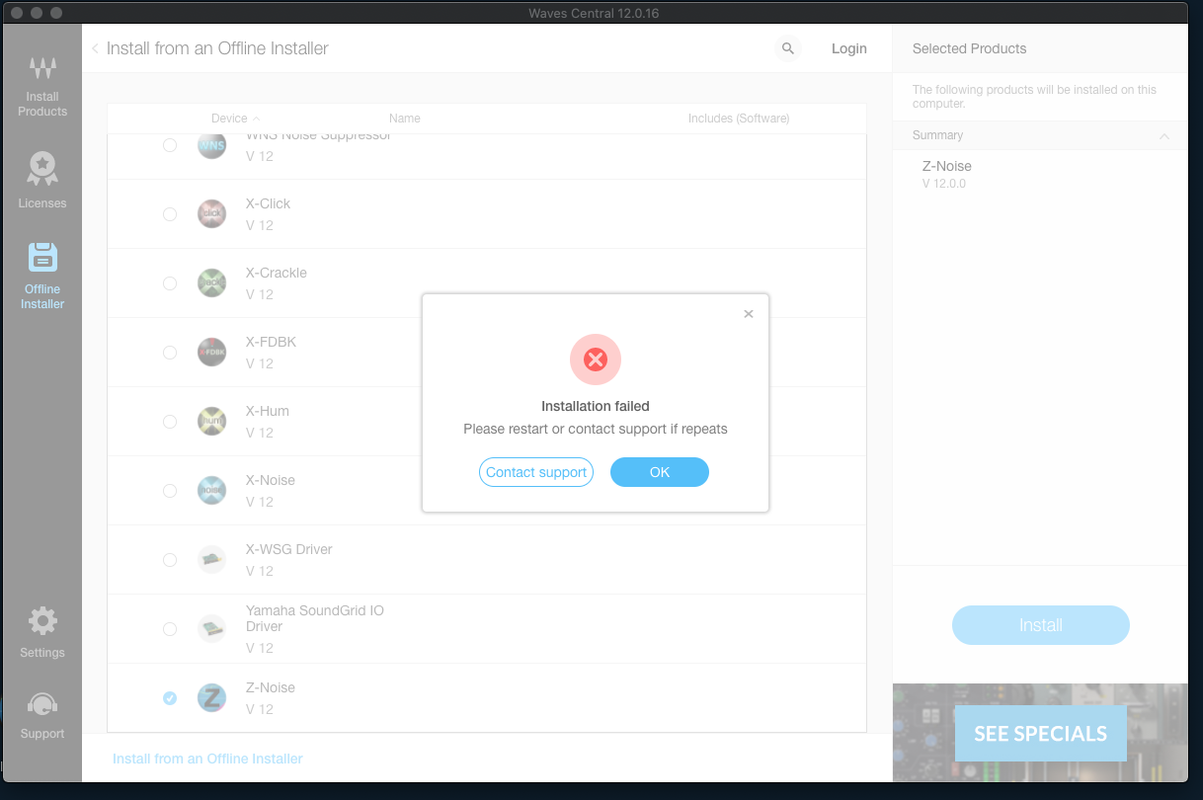Select the X-WSG Driver radio button
The width and height of the screenshot is (1203, 800).
(170, 559)
